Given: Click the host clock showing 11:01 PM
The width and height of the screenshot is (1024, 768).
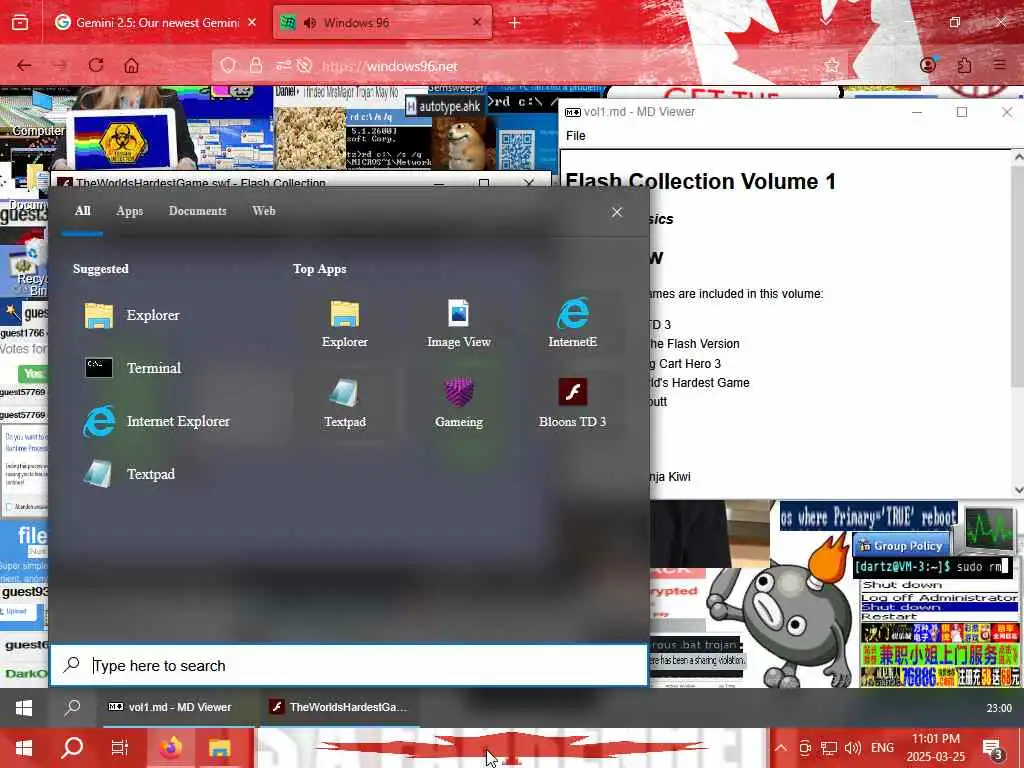Looking at the screenshot, I should pyautogui.click(x=936, y=748).
